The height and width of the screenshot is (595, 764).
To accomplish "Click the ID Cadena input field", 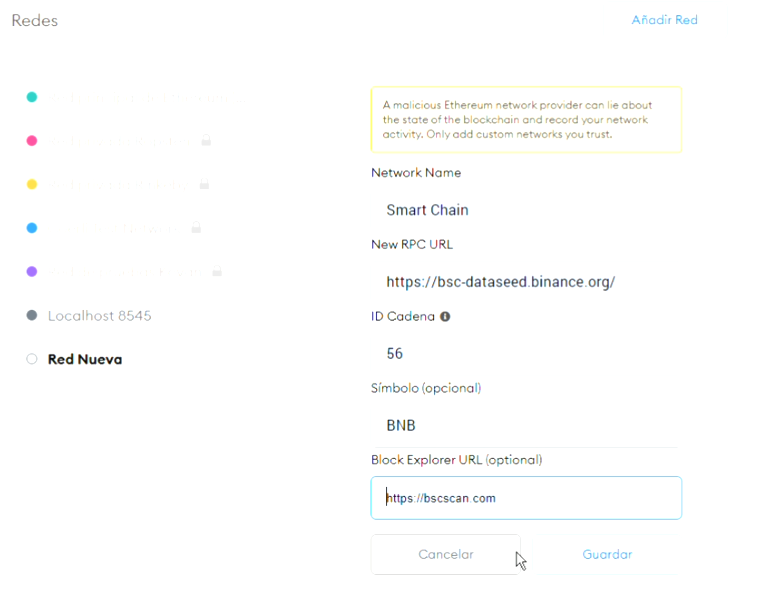I will [526, 354].
